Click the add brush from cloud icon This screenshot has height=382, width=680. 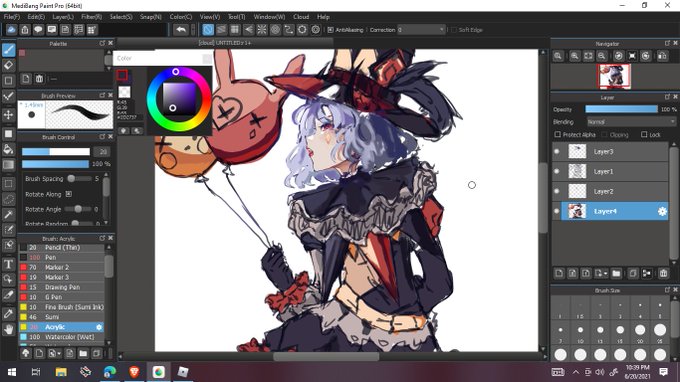26,353
